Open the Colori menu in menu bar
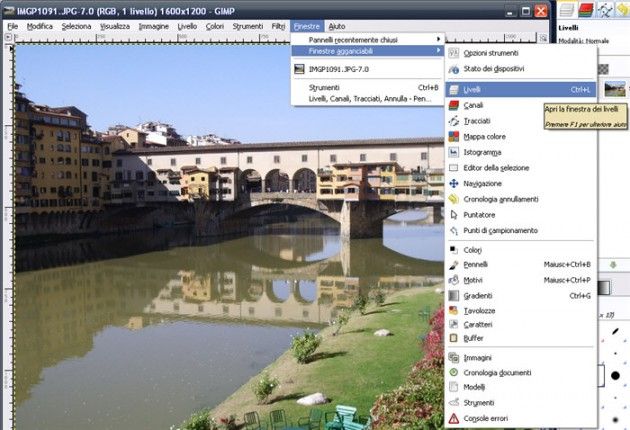630x430 pixels. [x=215, y=27]
